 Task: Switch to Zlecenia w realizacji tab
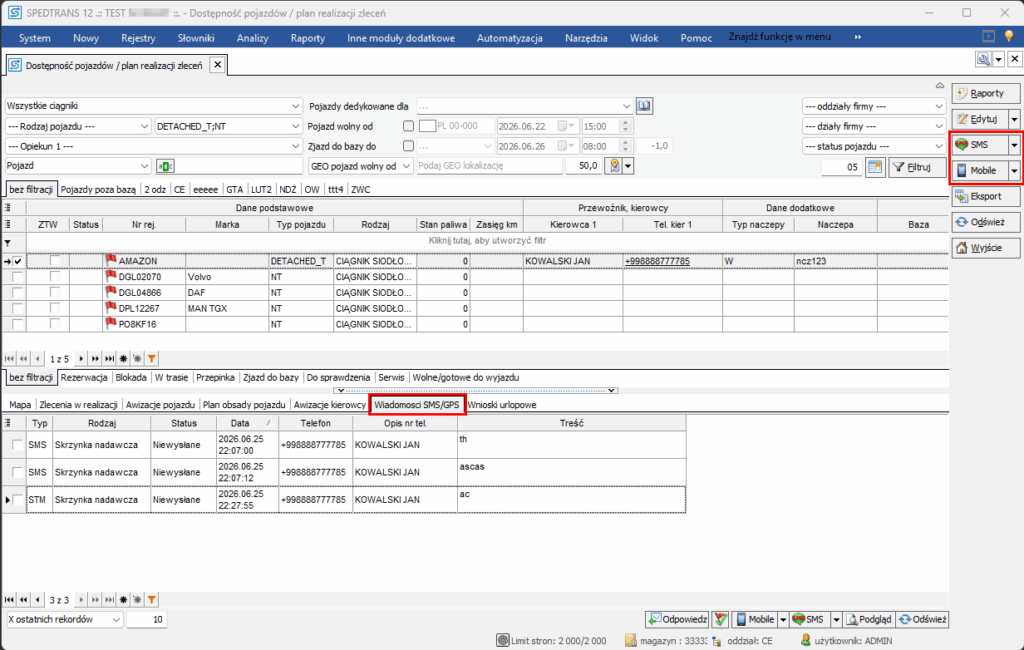pyautogui.click(x=78, y=405)
